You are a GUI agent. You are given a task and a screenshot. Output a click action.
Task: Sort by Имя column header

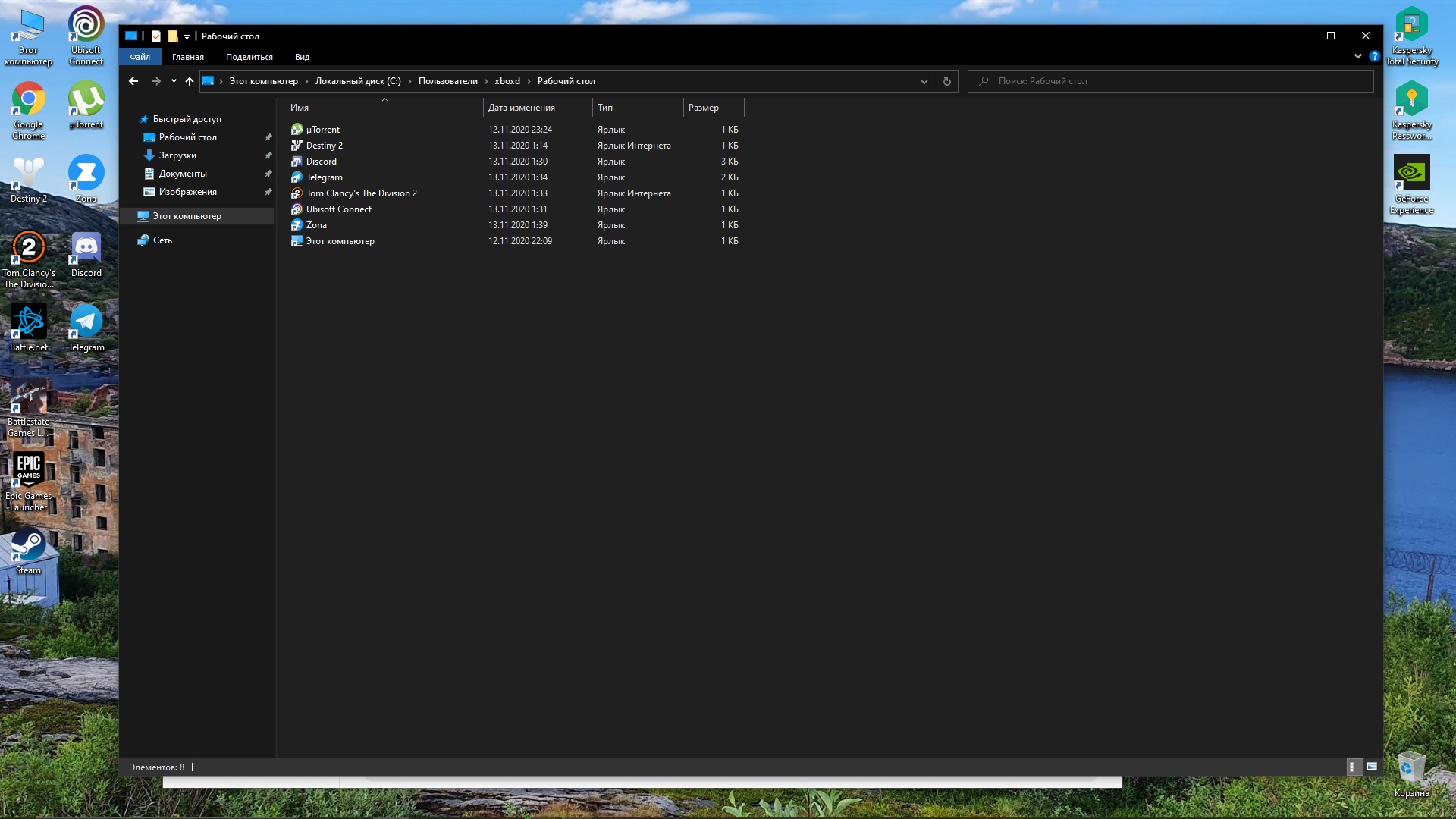[384, 108]
